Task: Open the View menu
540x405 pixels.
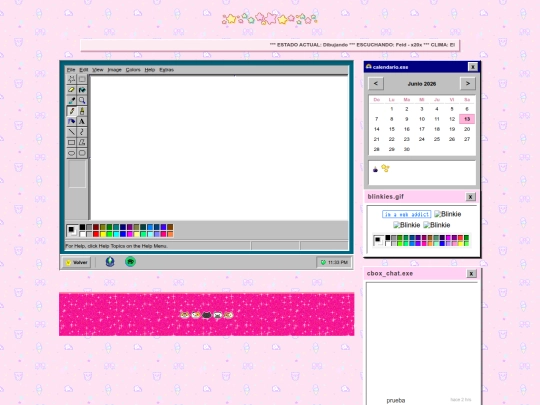Action: click(98, 70)
